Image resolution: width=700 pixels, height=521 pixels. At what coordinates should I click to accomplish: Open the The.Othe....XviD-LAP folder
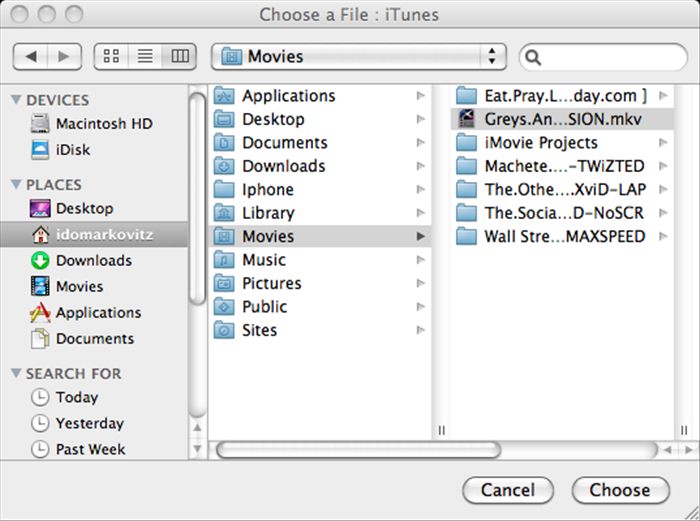tap(562, 189)
